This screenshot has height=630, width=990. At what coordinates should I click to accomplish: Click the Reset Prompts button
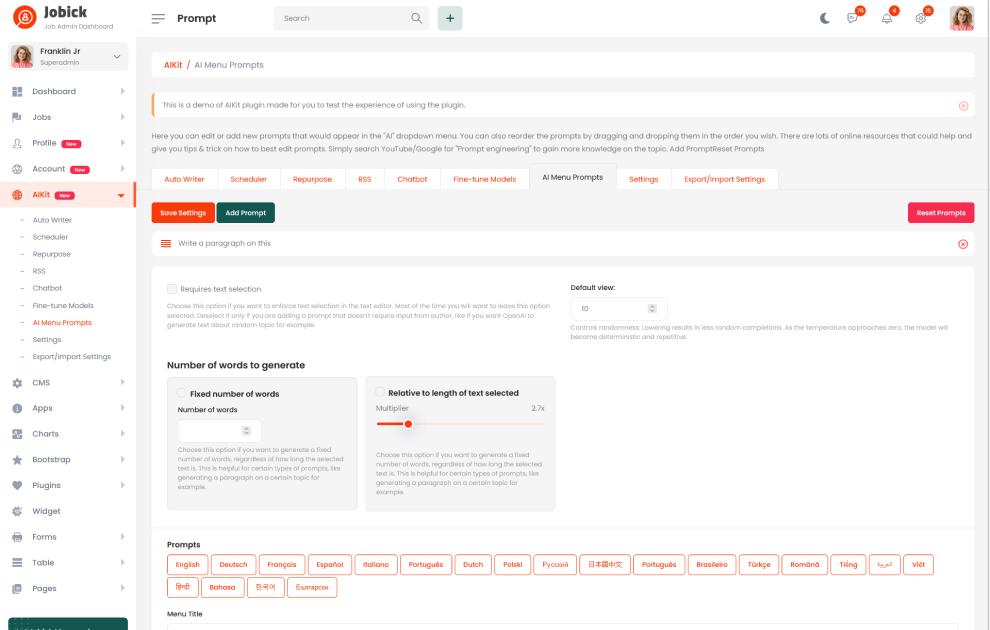(x=940, y=213)
